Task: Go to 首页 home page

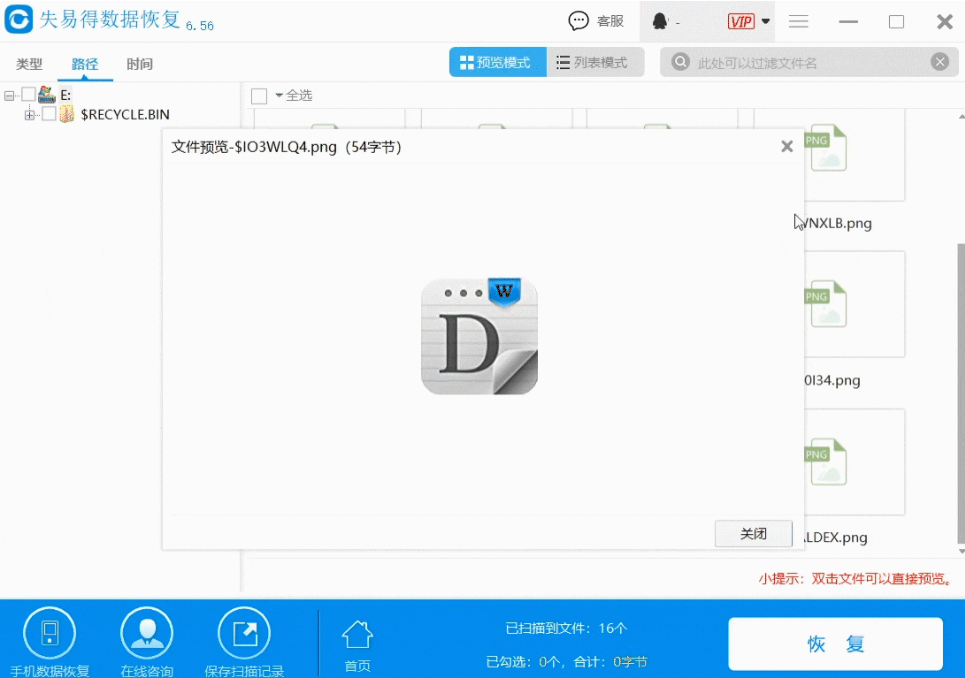Action: coord(358,646)
